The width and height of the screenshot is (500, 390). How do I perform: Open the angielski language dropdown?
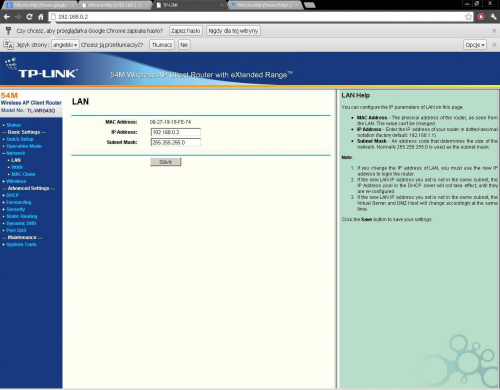[x=65, y=45]
